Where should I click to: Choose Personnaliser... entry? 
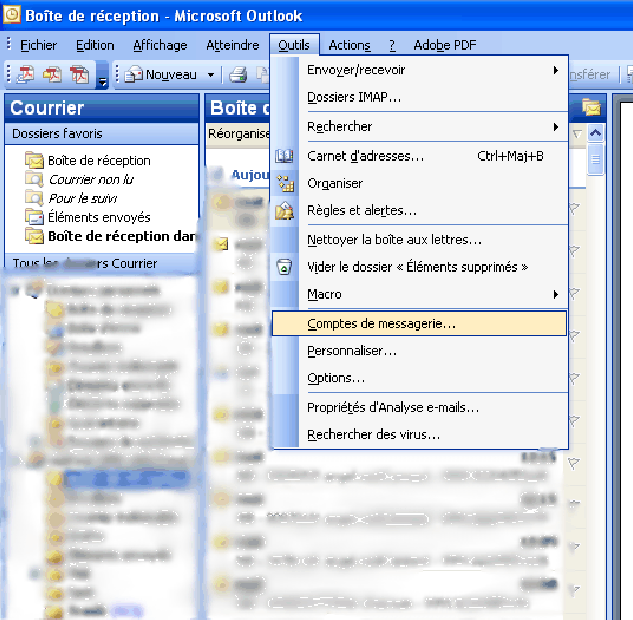coord(420,351)
